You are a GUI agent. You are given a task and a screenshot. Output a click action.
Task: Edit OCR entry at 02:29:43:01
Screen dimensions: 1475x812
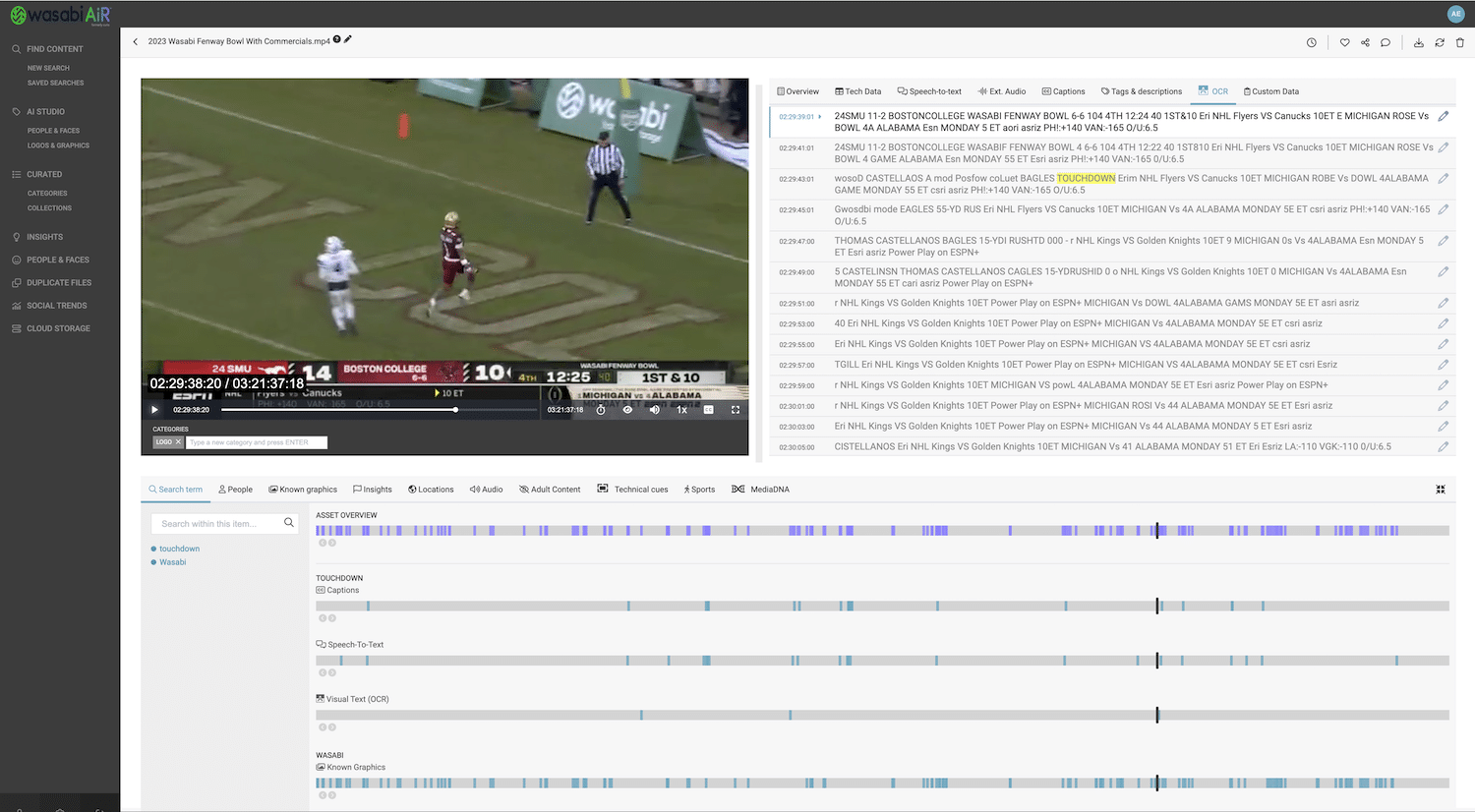1444,179
